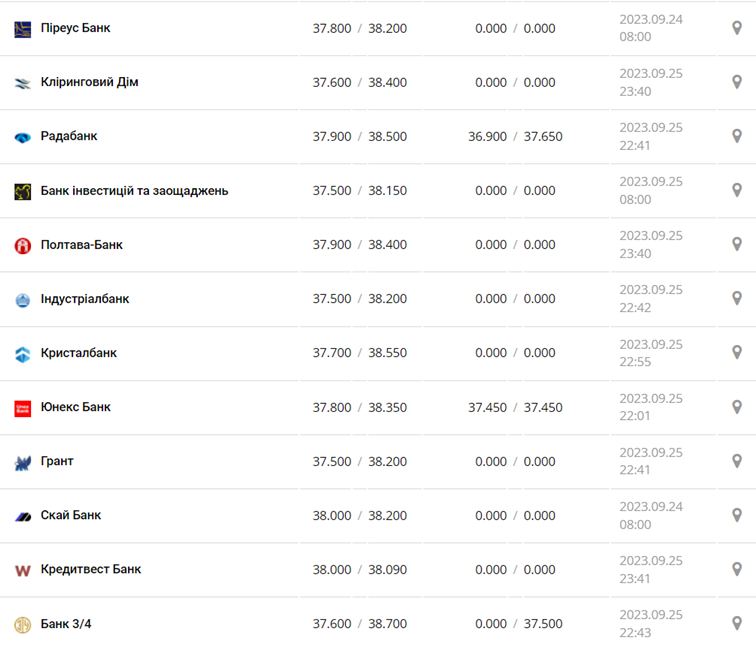
Task: Click the Полтава-Банк red logo icon
Action: click(x=22, y=245)
